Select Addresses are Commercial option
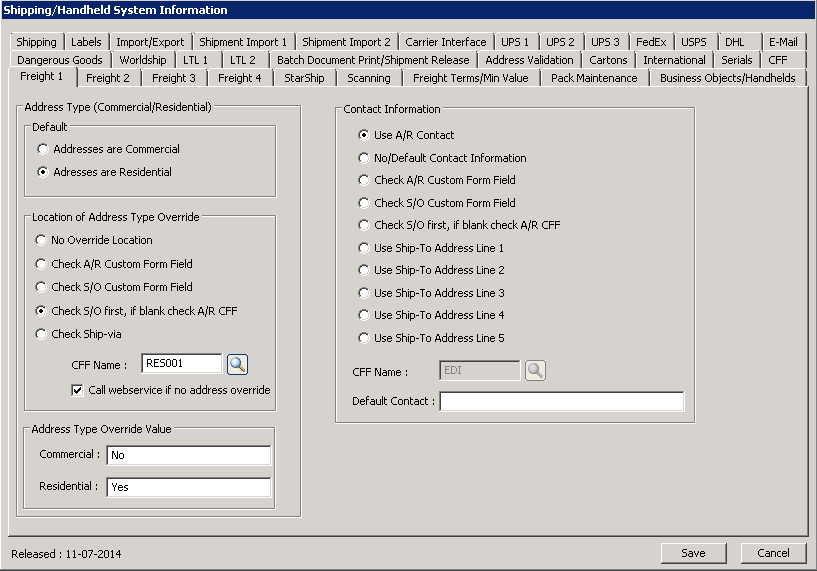The height and width of the screenshot is (571, 817). (43, 149)
